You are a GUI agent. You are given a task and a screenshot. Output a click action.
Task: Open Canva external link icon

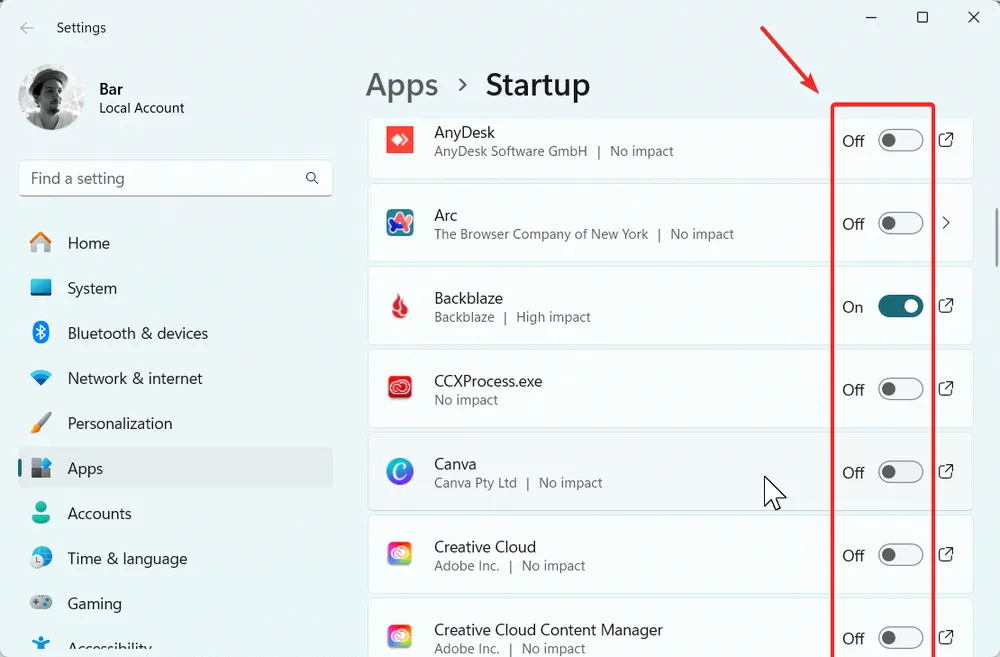946,471
